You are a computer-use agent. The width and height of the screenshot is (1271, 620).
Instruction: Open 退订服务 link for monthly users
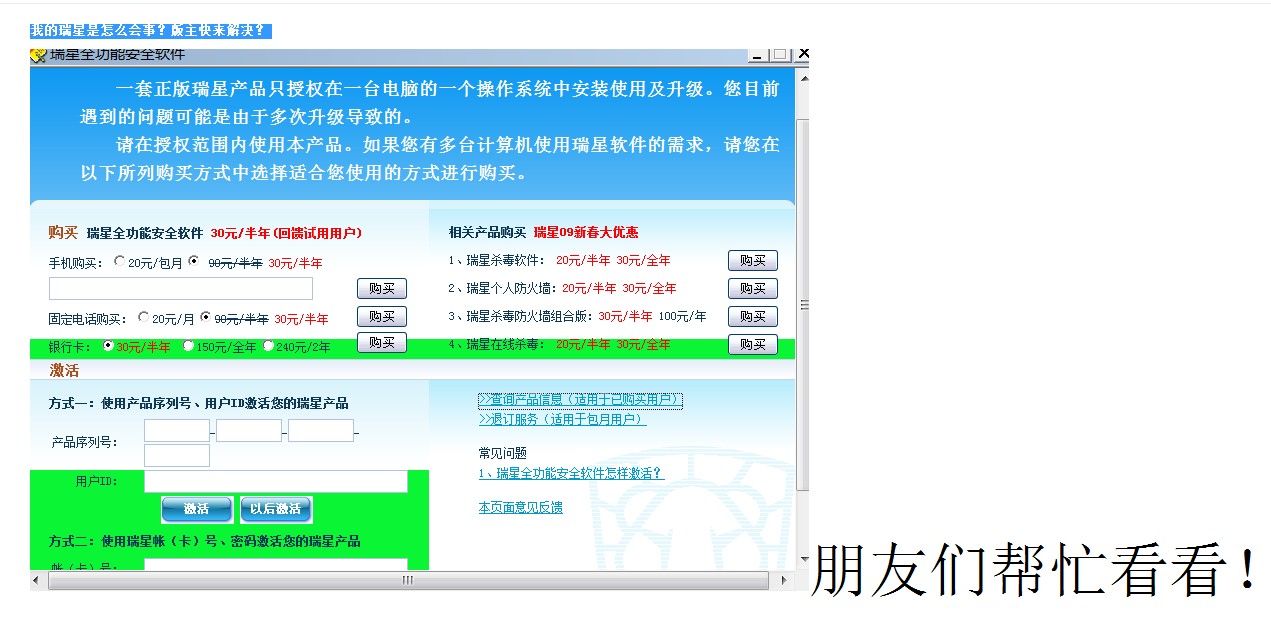pos(562,419)
